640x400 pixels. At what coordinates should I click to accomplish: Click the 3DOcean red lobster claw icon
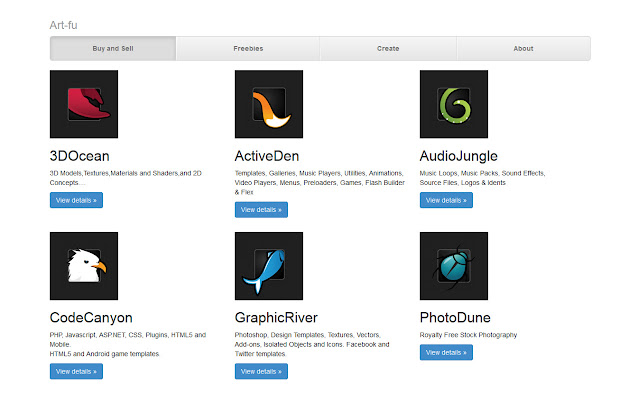[x=84, y=104]
